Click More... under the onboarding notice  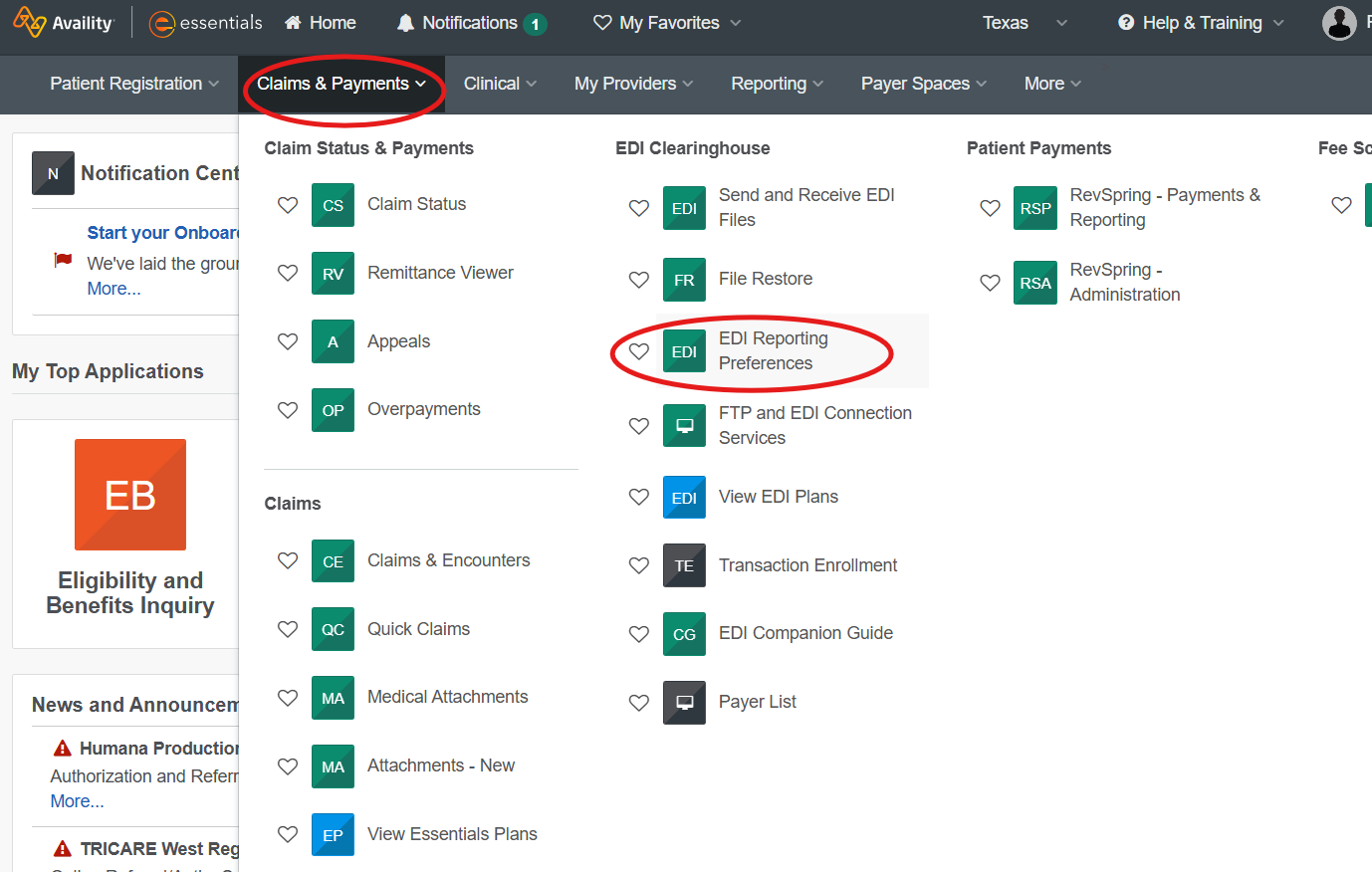[x=114, y=289]
